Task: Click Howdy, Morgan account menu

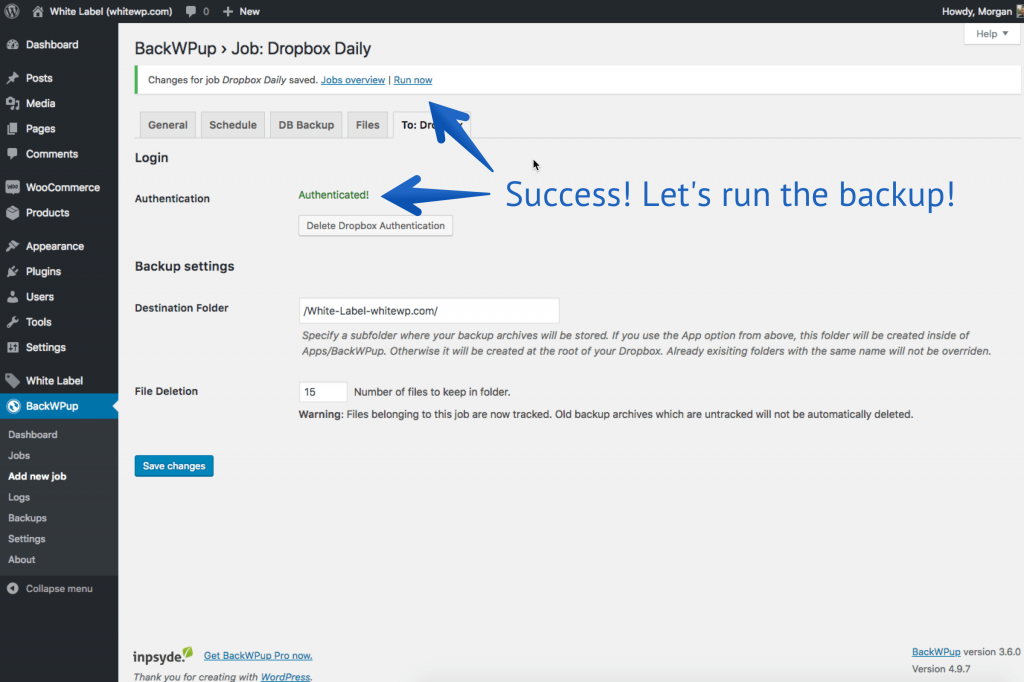Action: 982,11
